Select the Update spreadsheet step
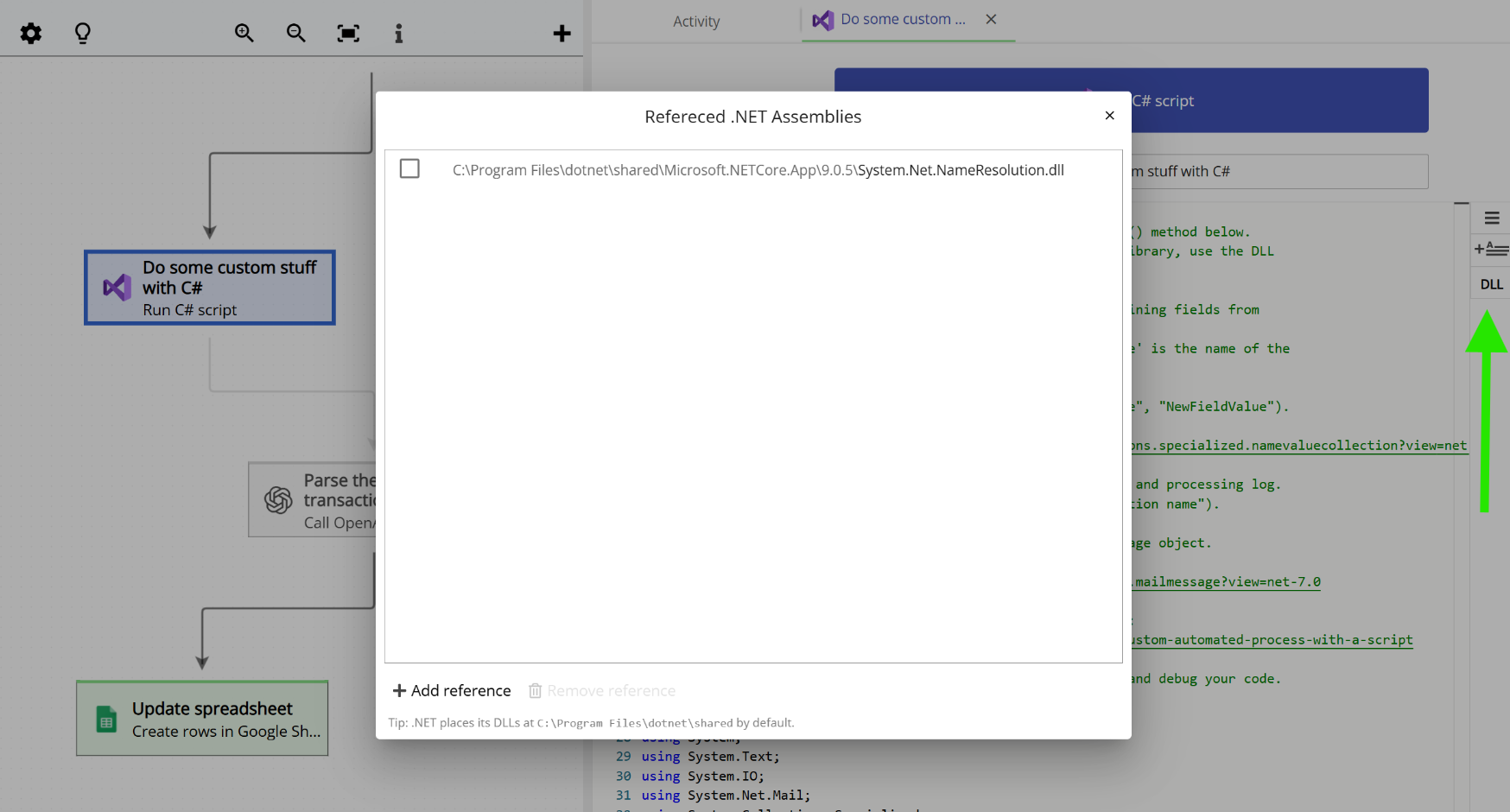This screenshot has height=812, width=1510. pyautogui.click(x=201, y=719)
